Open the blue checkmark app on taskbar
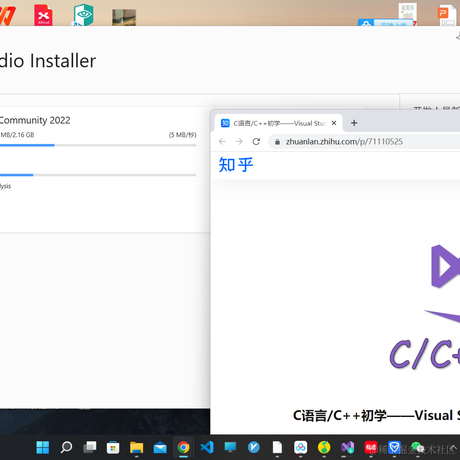460x460 pixels. (x=254, y=447)
